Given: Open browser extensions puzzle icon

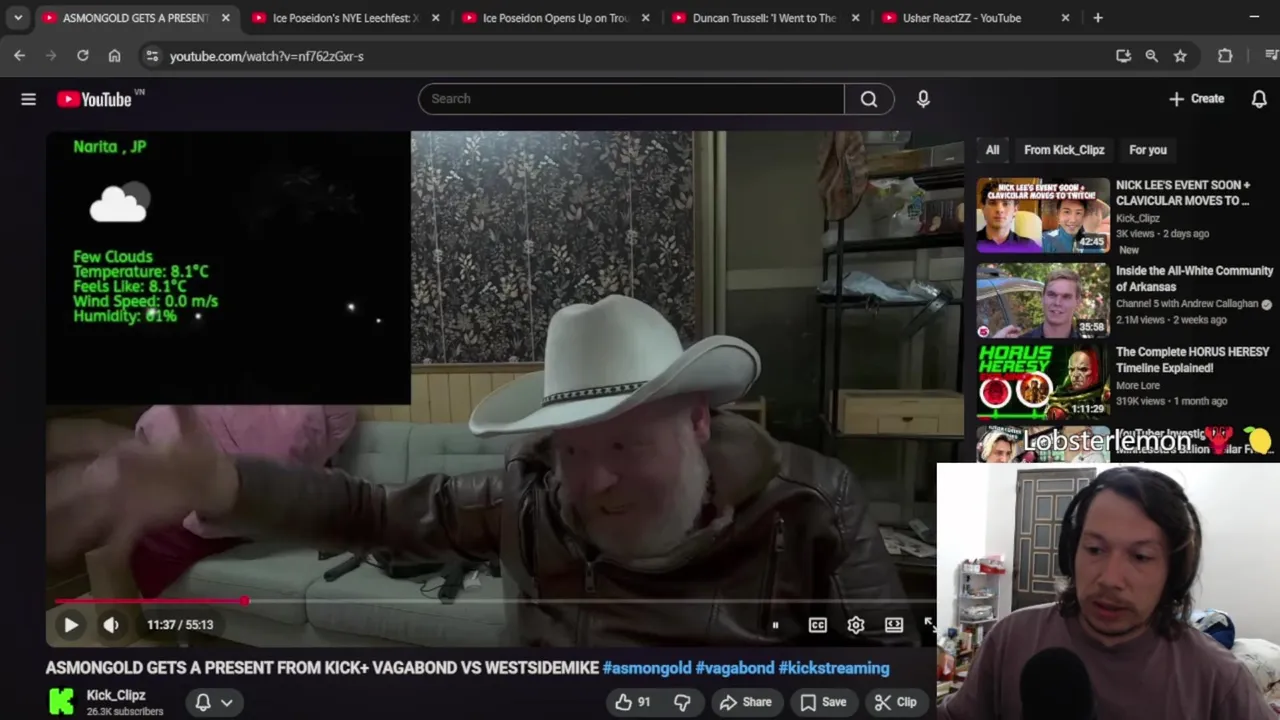Looking at the screenshot, I should [x=1225, y=56].
